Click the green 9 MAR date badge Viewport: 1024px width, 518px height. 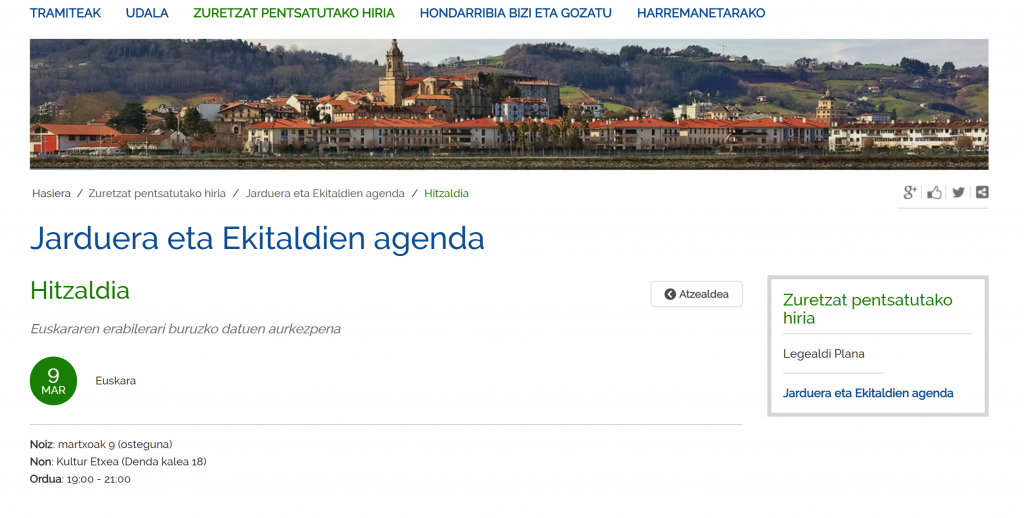54,381
